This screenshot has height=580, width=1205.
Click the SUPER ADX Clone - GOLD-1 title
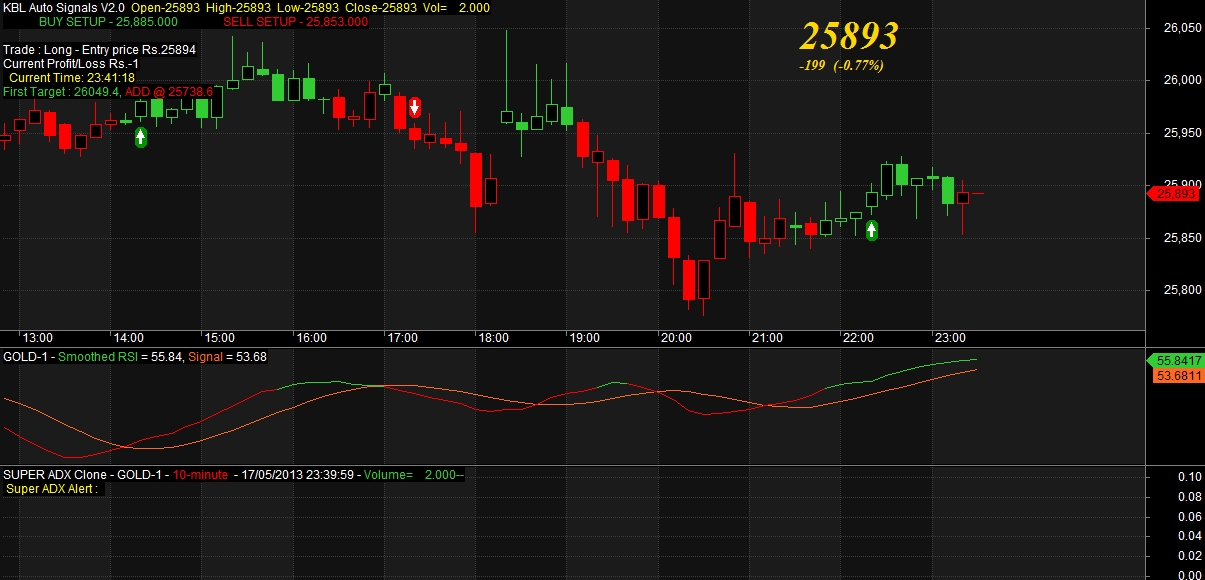83,475
